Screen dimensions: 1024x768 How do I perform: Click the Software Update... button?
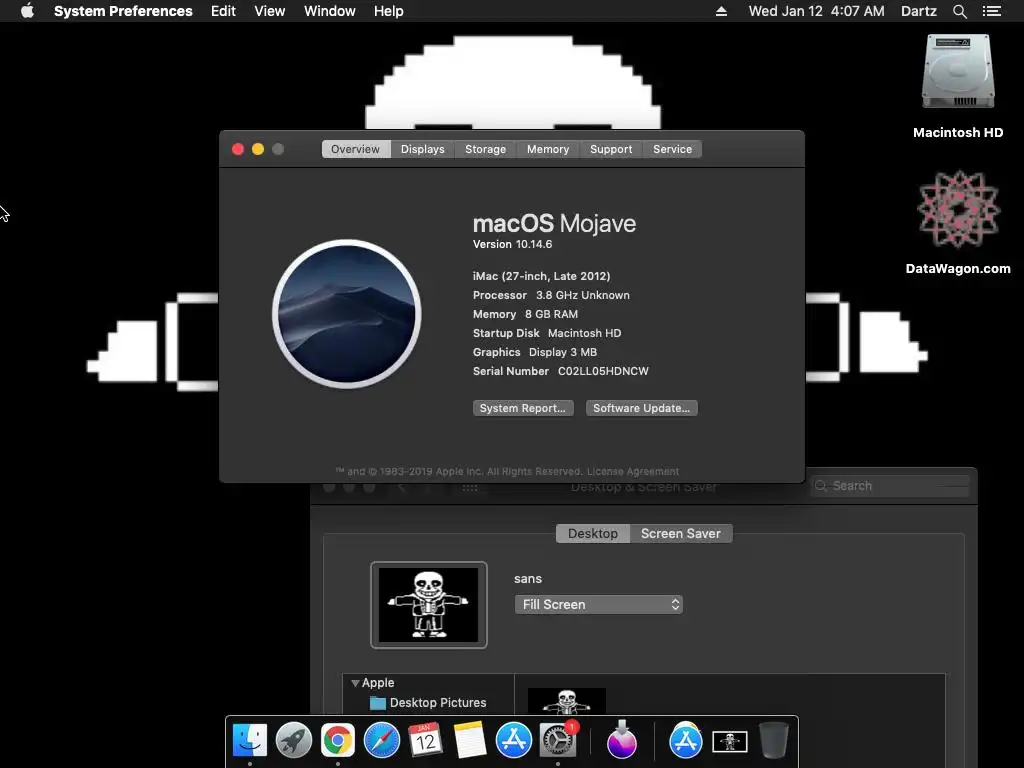[641, 408]
